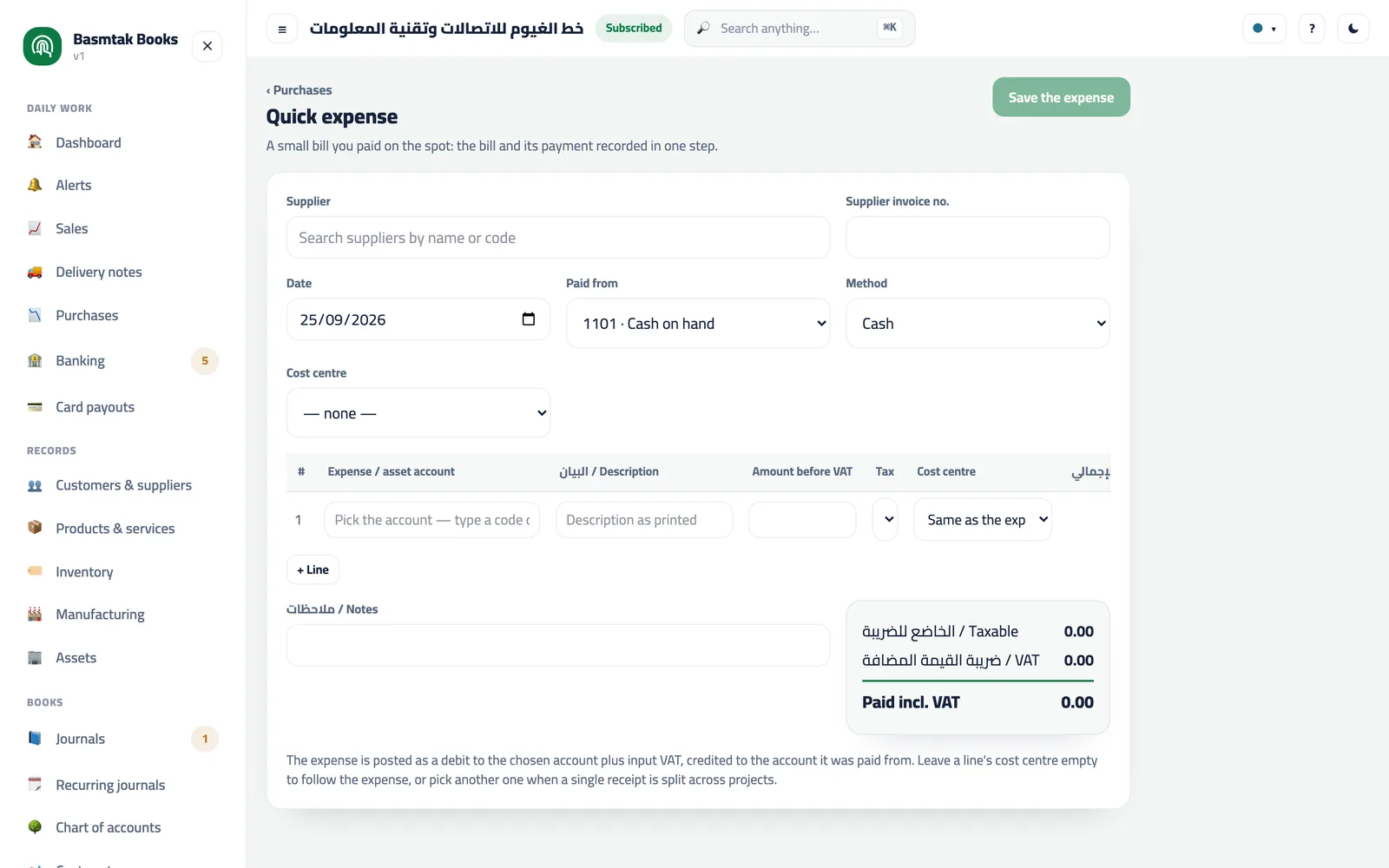This screenshot has width=1389, height=868.
Task: Expand the Paid from account dropdown
Action: pyautogui.click(x=698, y=323)
